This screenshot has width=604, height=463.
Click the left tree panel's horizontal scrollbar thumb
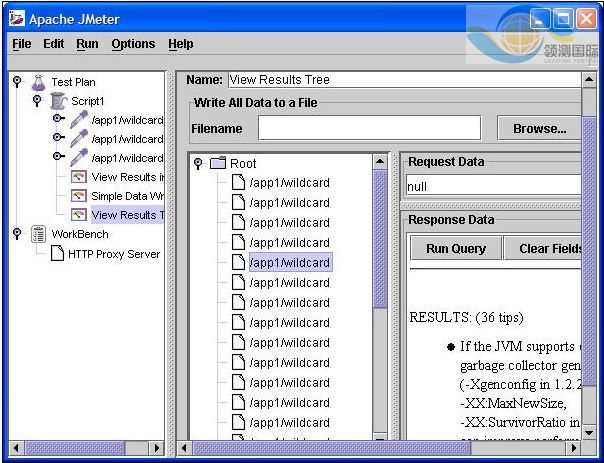pyautogui.click(x=75, y=448)
